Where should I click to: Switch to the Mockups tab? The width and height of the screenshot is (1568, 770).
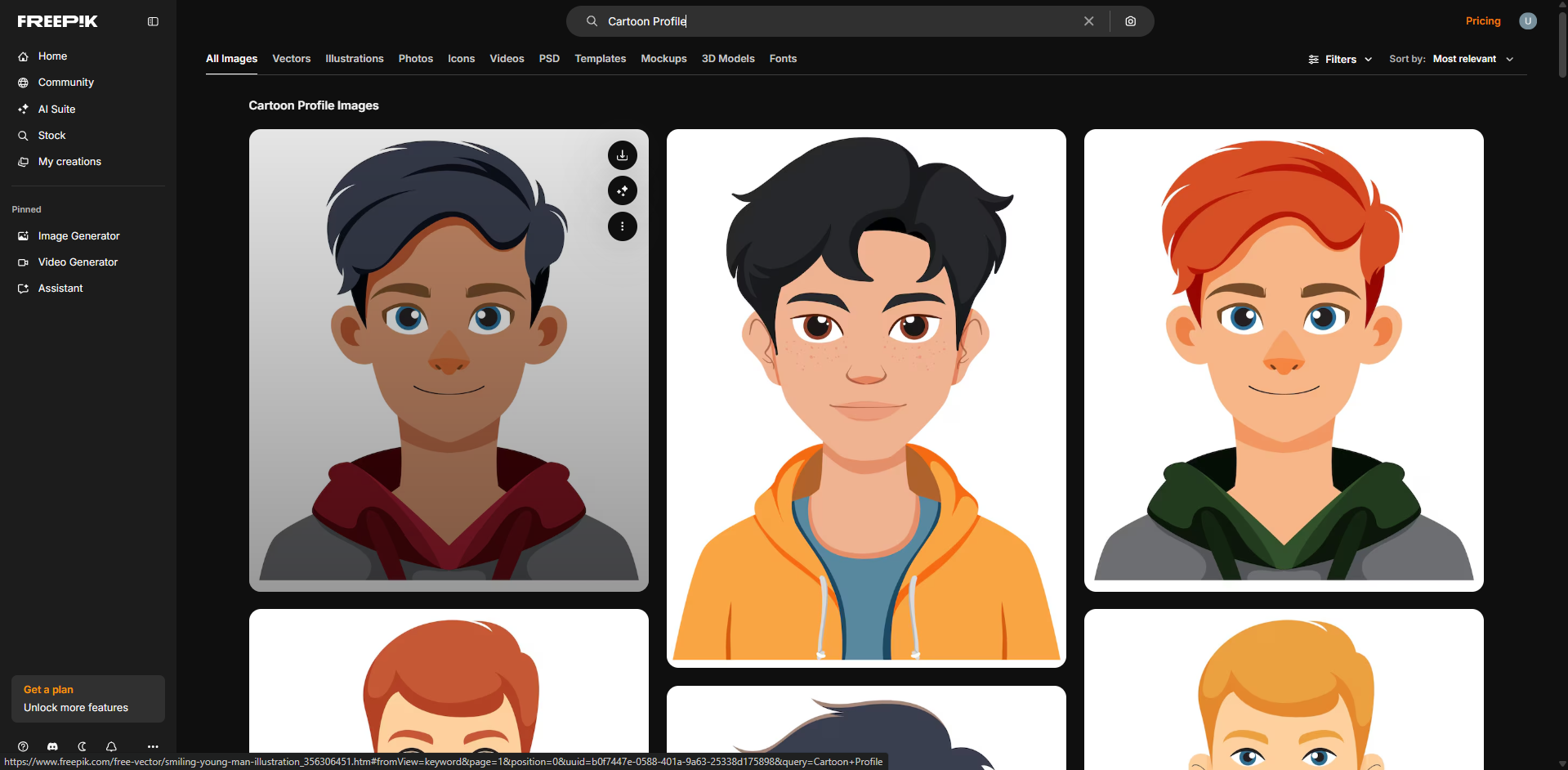point(663,59)
